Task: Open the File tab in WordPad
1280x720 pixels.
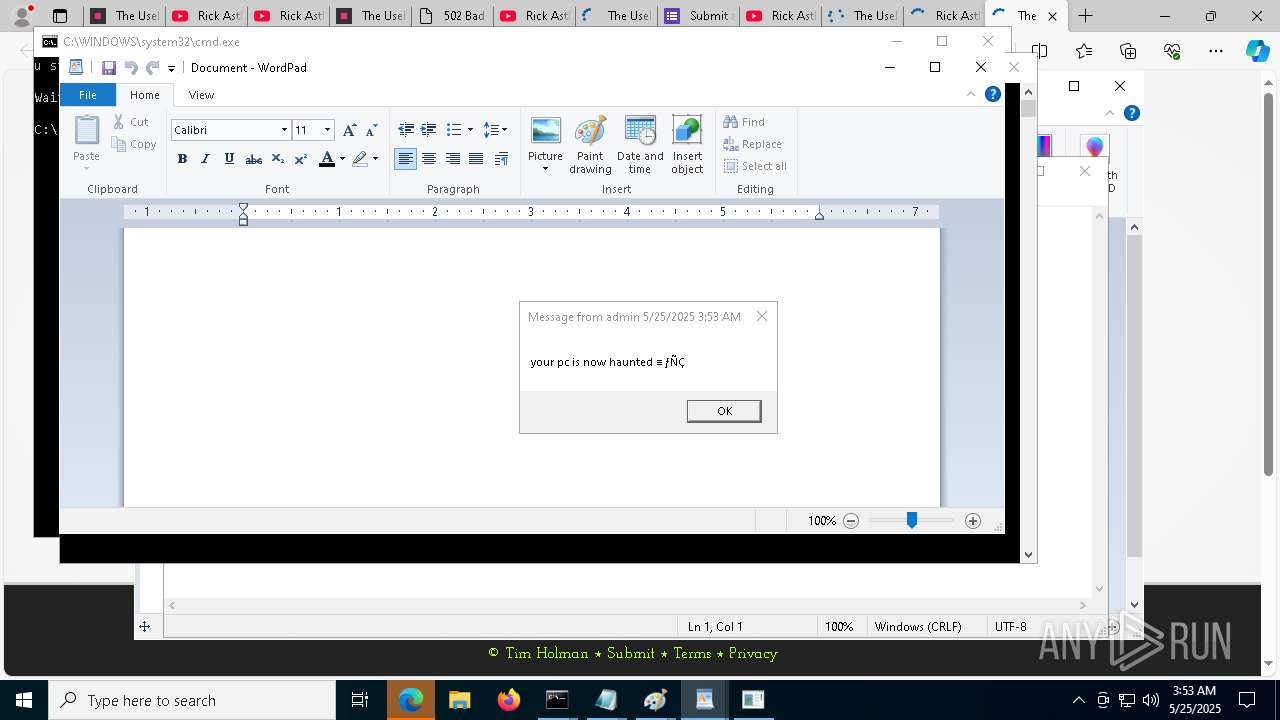Action: point(88,95)
